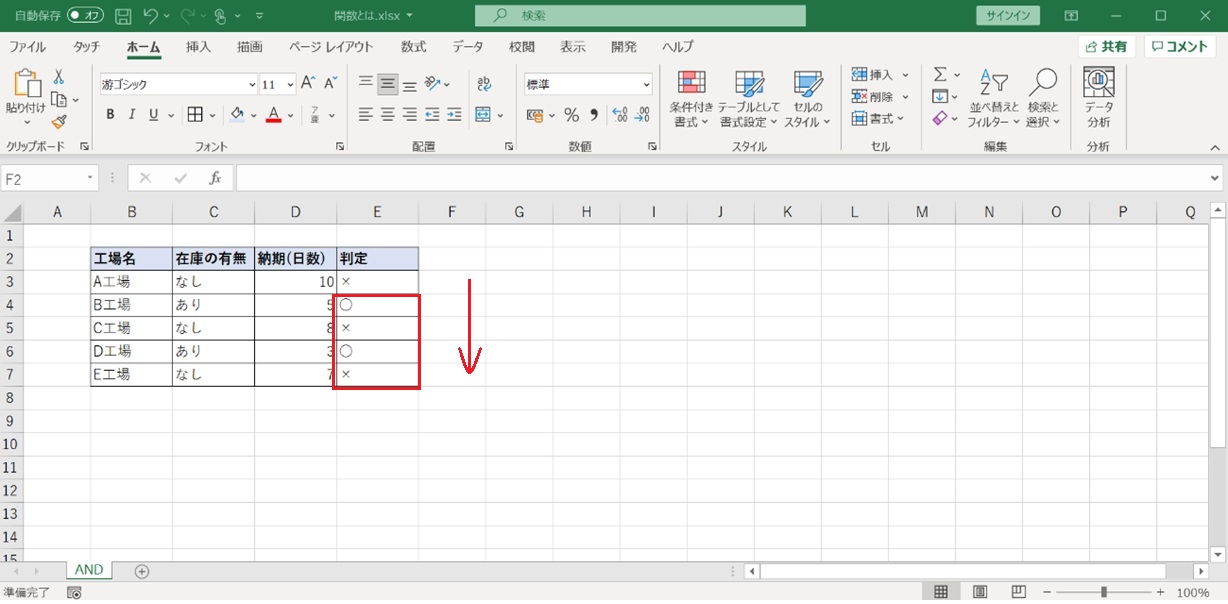Image resolution: width=1228 pixels, height=604 pixels.
Task: Toggle italic formatting
Action: [x=132, y=115]
